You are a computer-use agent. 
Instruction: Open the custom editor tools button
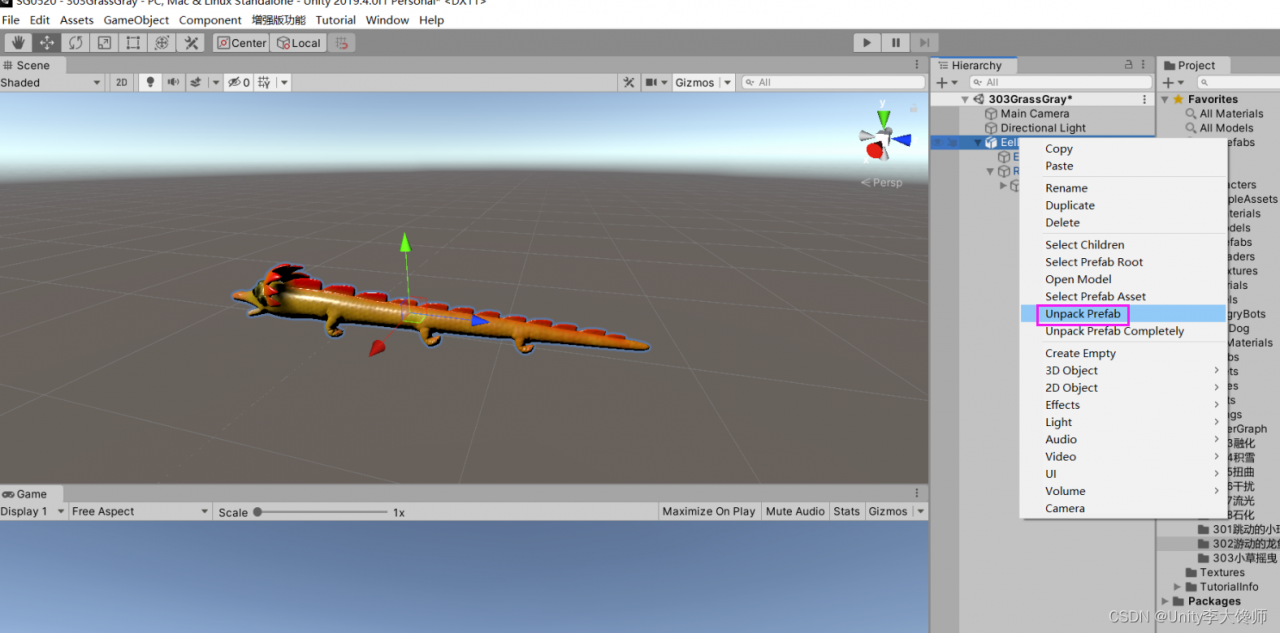tap(191, 43)
